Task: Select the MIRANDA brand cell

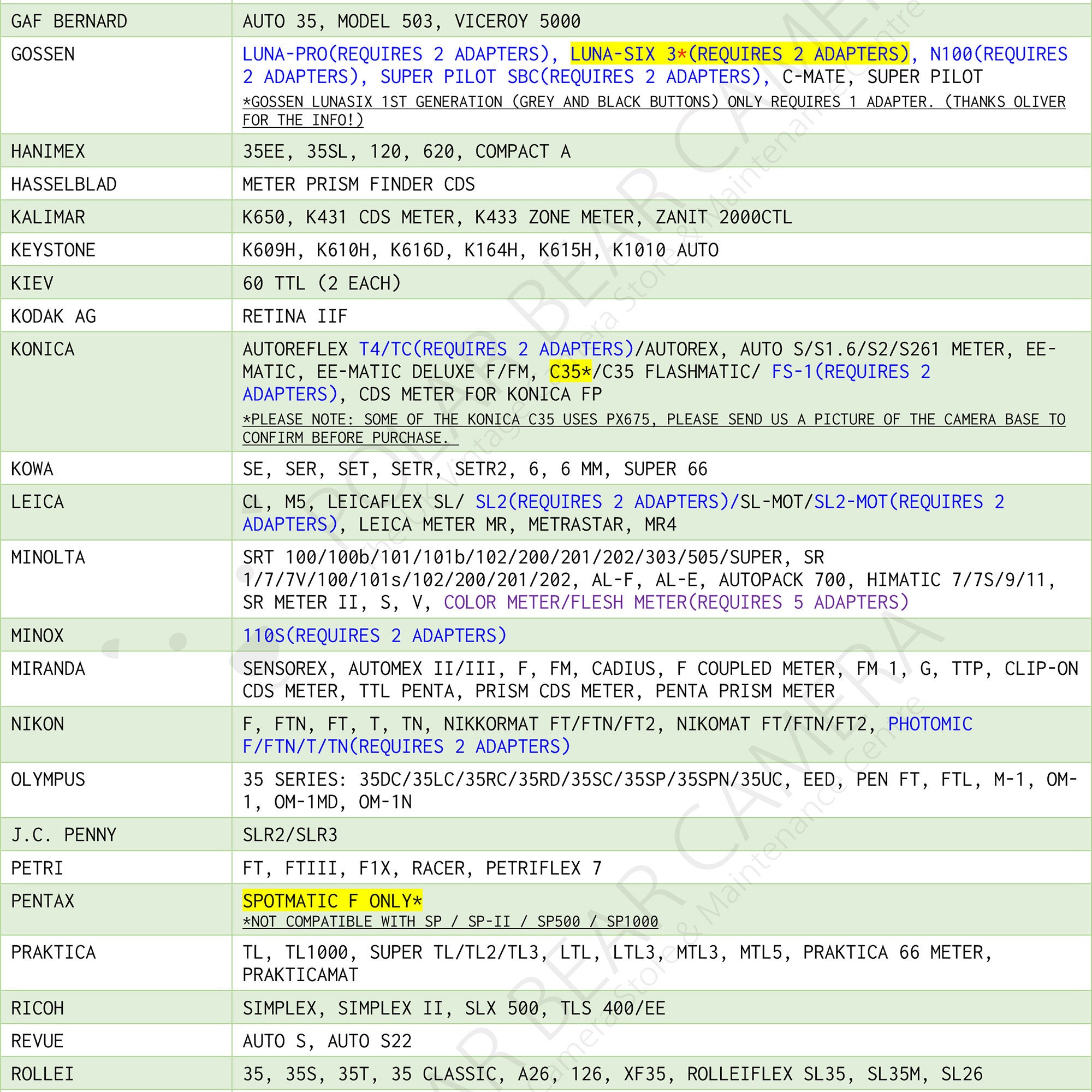Action: tap(116, 679)
